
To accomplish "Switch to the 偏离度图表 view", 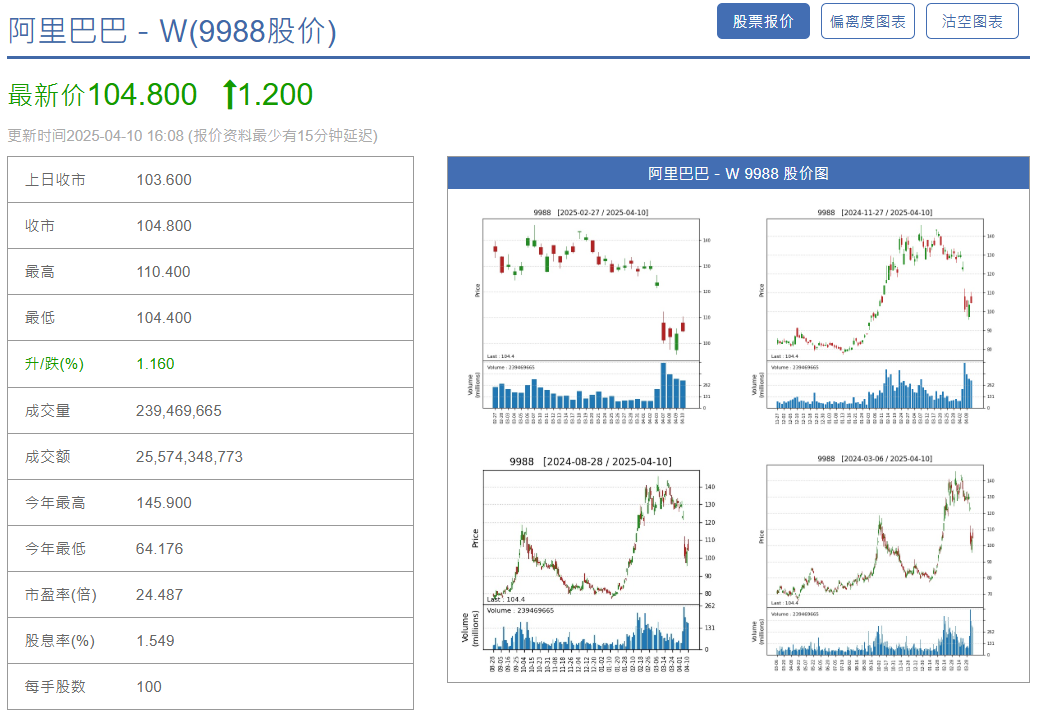I will click(868, 21).
